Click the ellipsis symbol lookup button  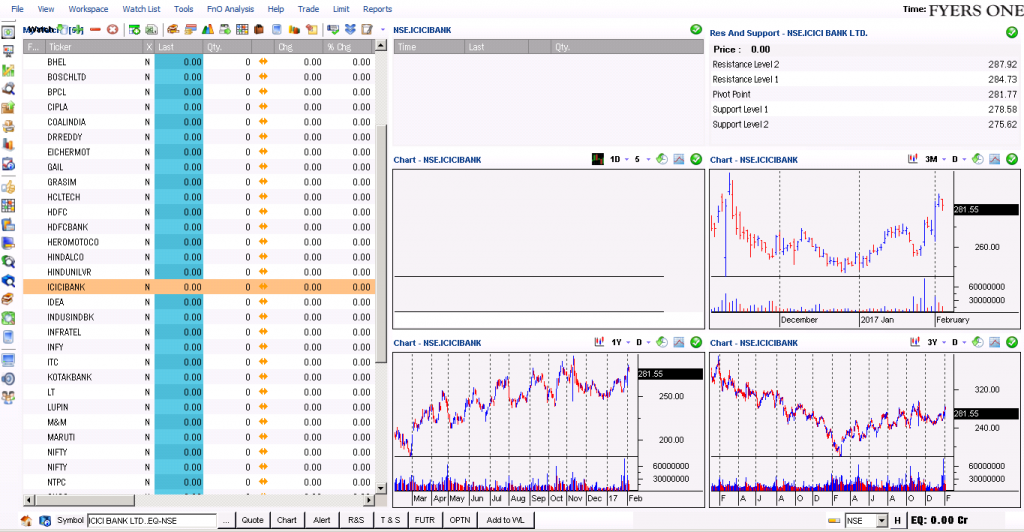coord(226,520)
